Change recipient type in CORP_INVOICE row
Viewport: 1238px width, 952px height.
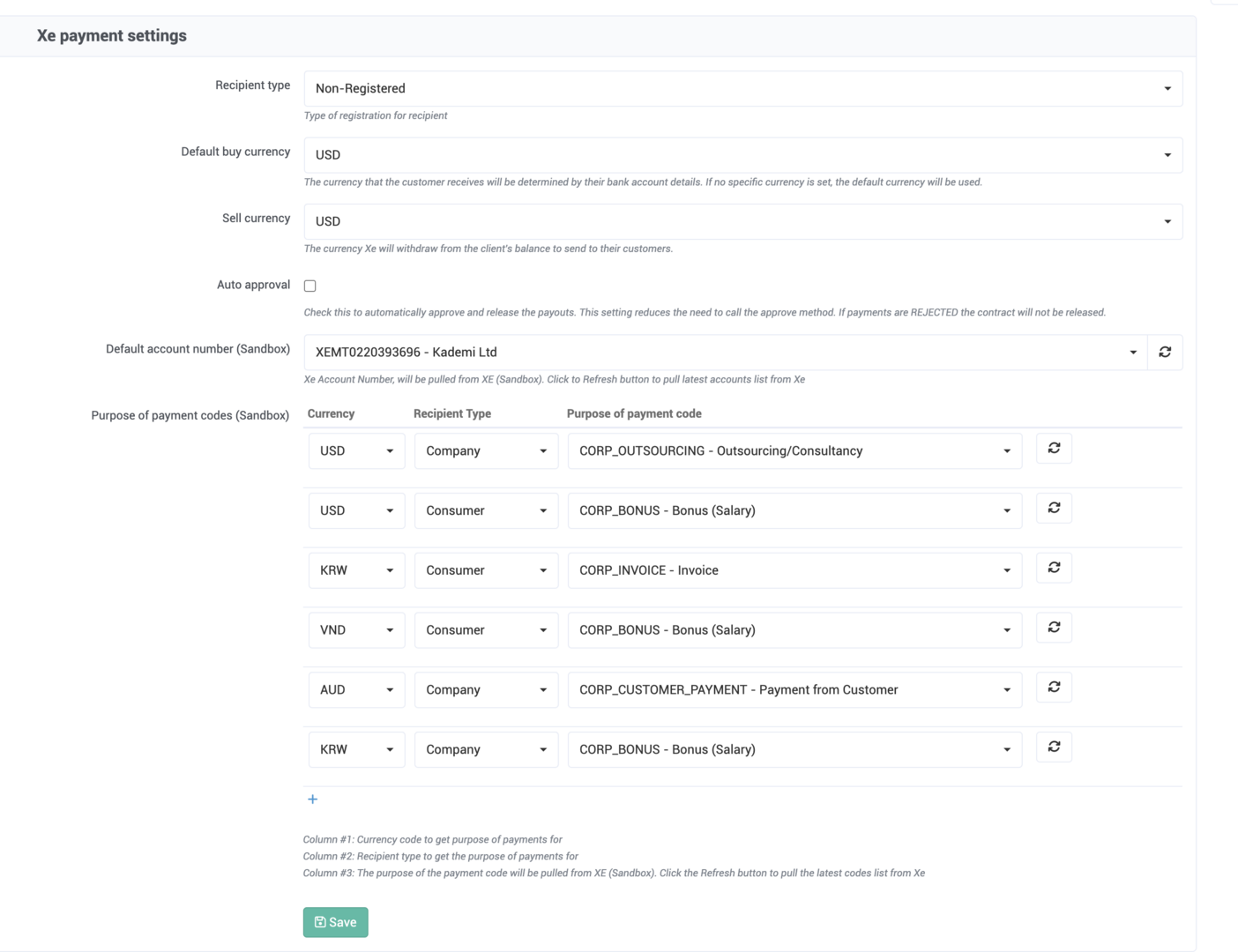coord(486,570)
